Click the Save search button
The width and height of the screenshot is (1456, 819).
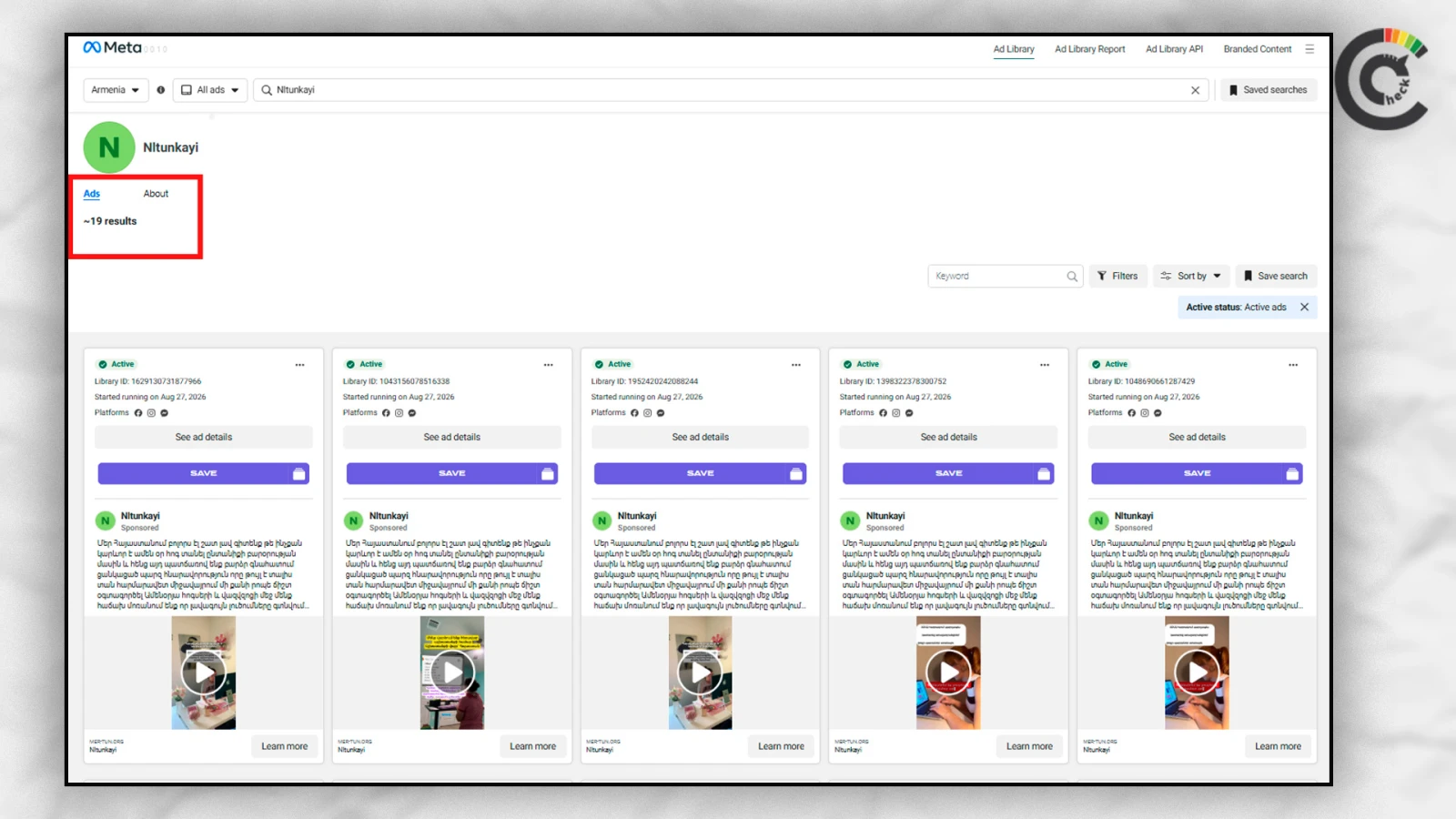[x=1275, y=277]
